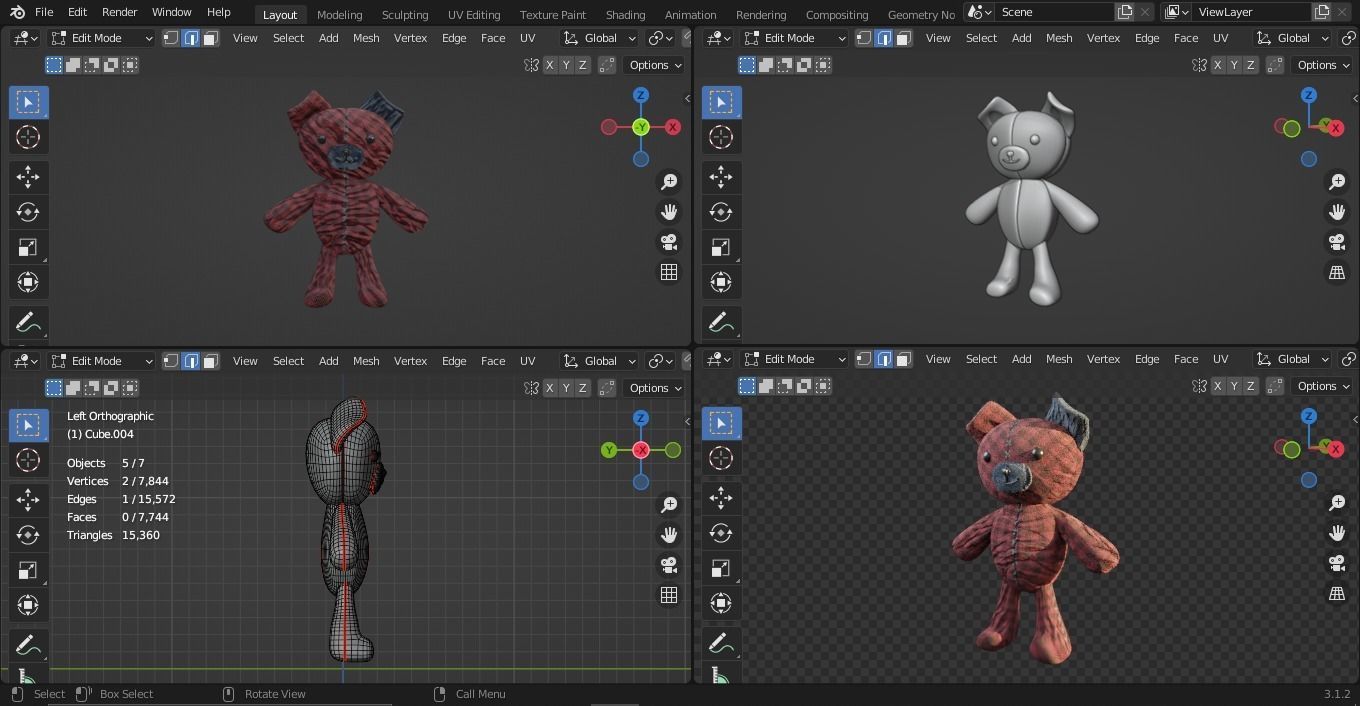The image size is (1360, 706).
Task: Toggle X mirror in top-left viewport
Action: click(549, 65)
